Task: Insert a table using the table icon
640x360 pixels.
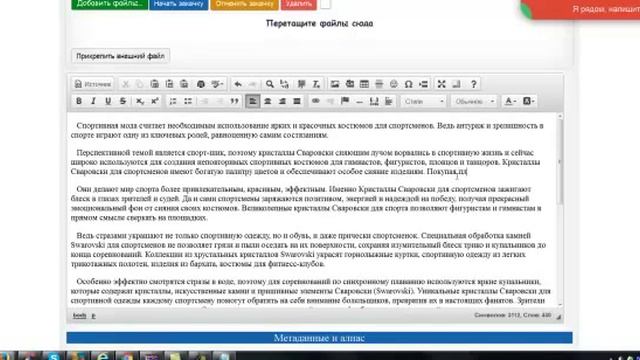Action: click(364, 84)
